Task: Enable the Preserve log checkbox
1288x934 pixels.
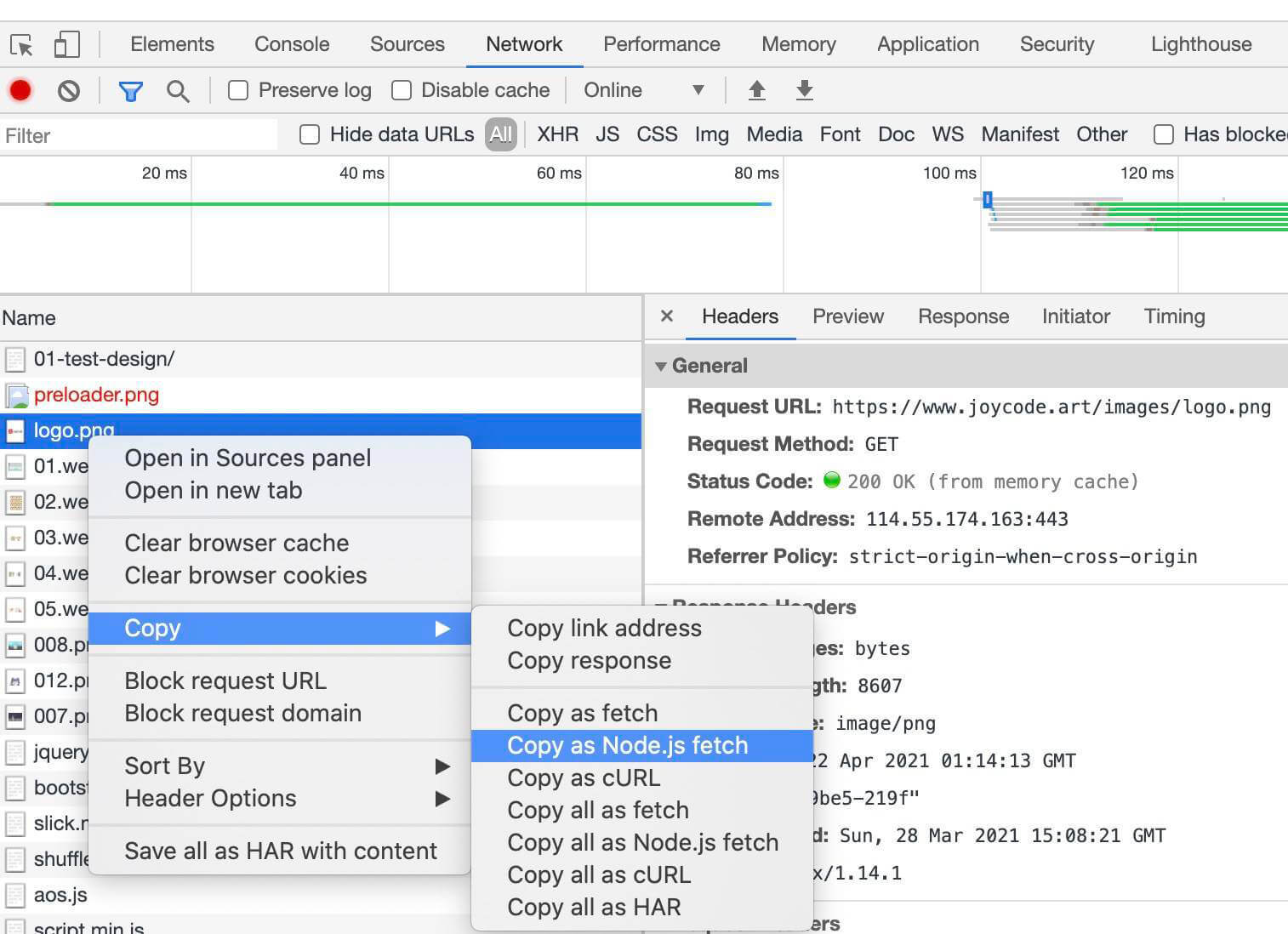Action: [238, 90]
